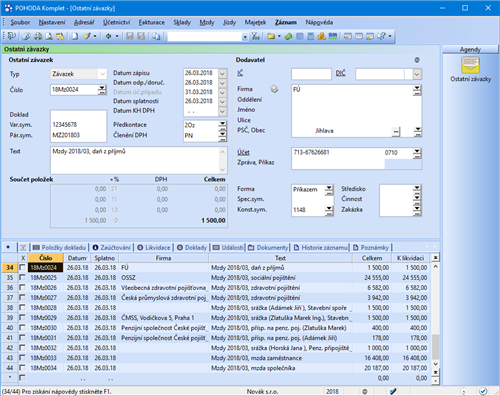Tick the checkbox in row 18Mz0034
The width and height of the screenshot is (500, 396).
(22, 368)
